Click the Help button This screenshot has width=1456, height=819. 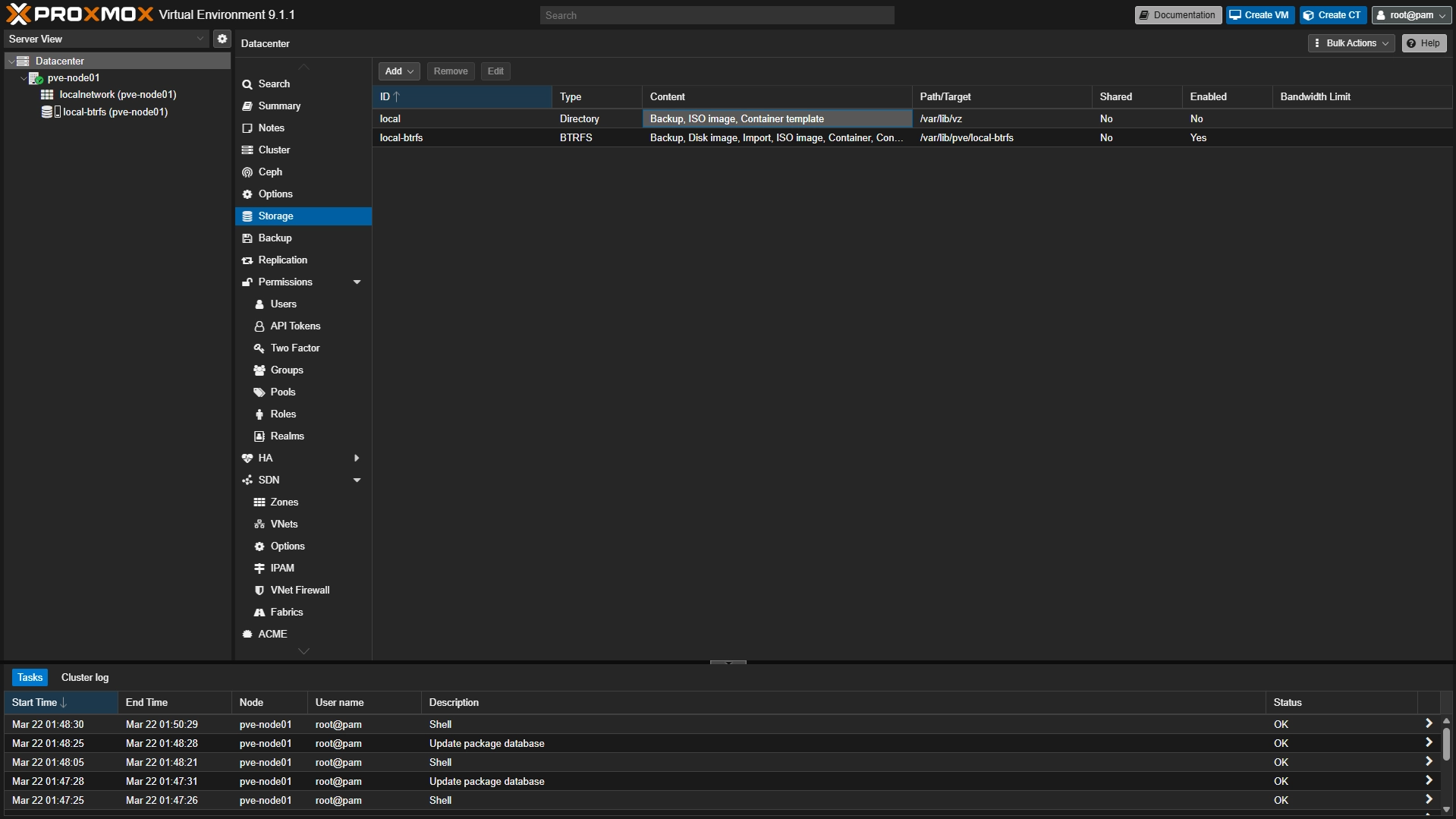click(x=1424, y=43)
